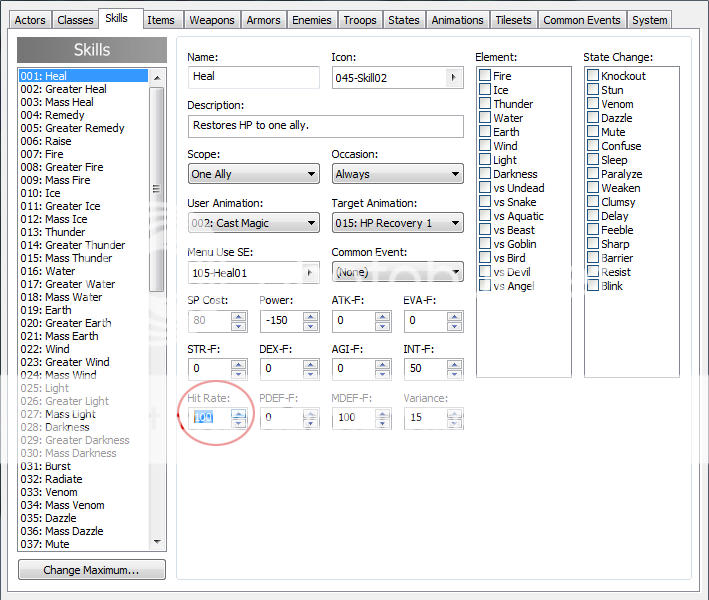
Task: Click the Change Maximum button
Action: [x=91, y=570]
